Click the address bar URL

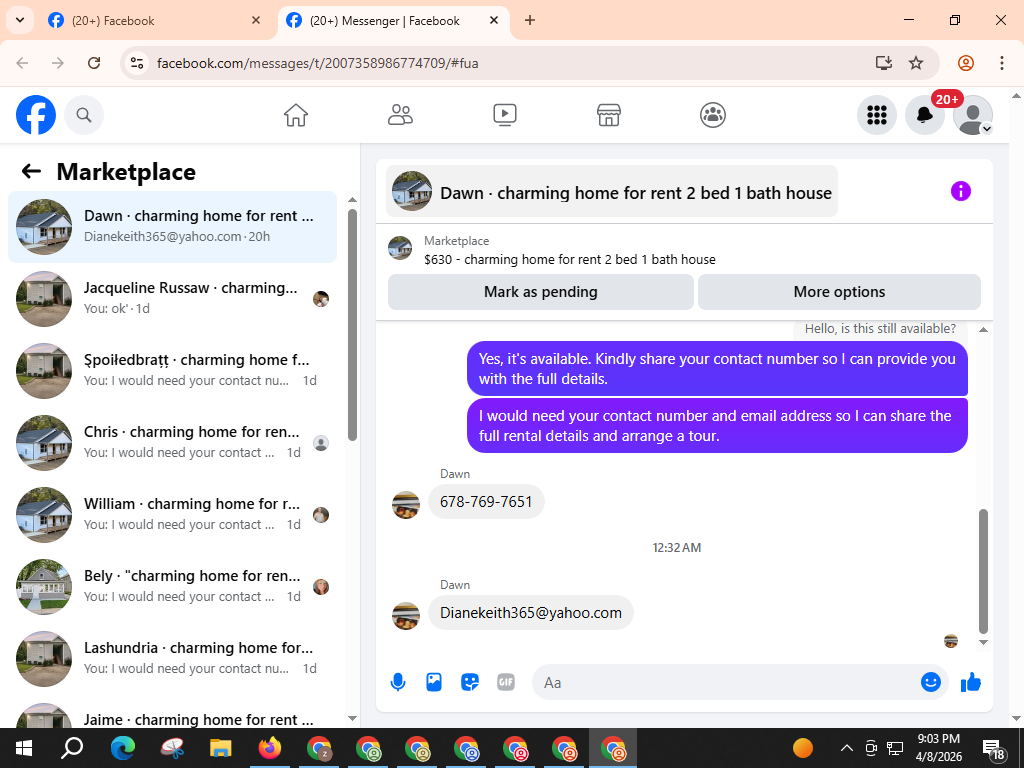click(318, 63)
